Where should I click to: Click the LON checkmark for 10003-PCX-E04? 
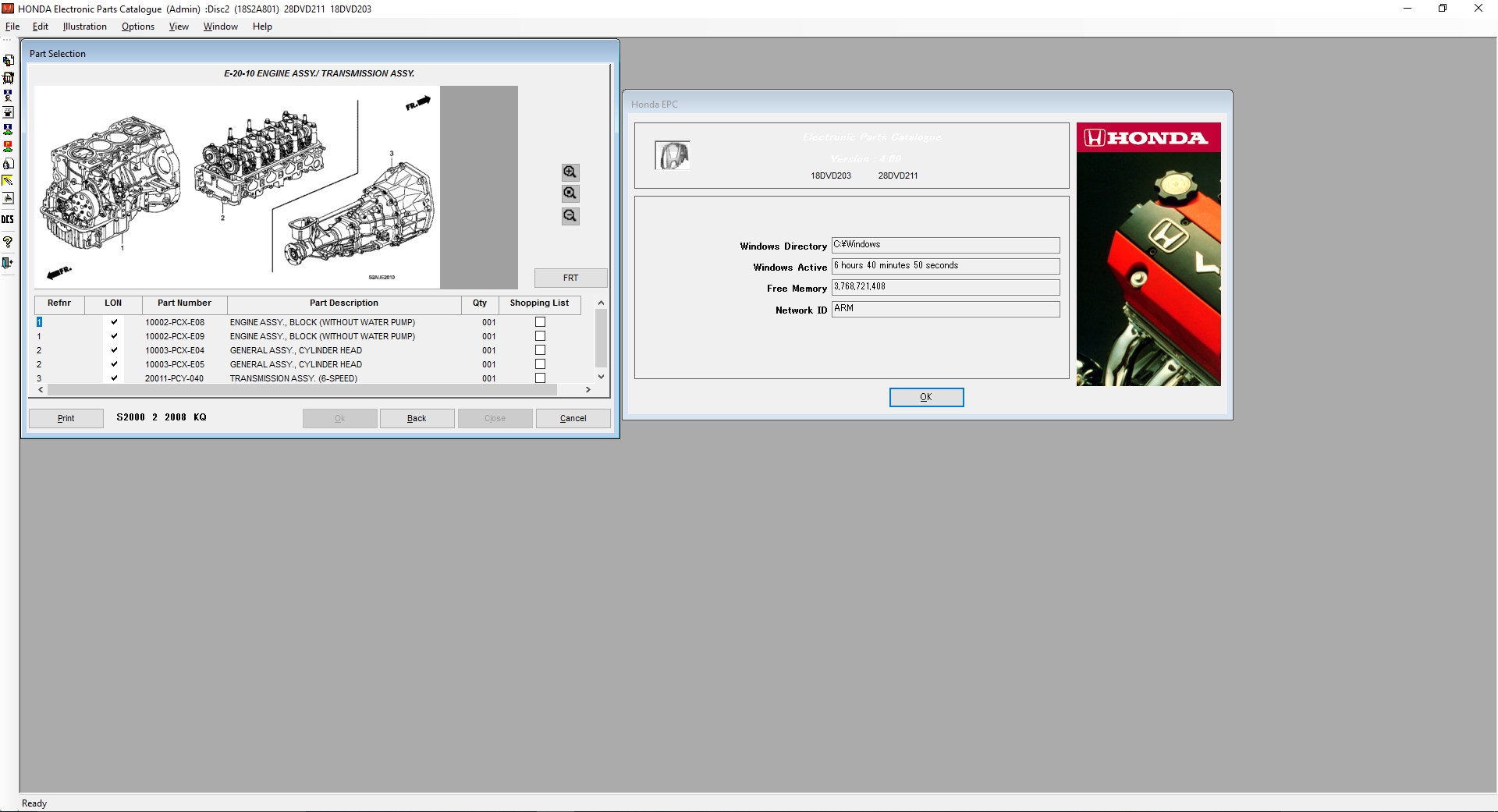click(114, 350)
